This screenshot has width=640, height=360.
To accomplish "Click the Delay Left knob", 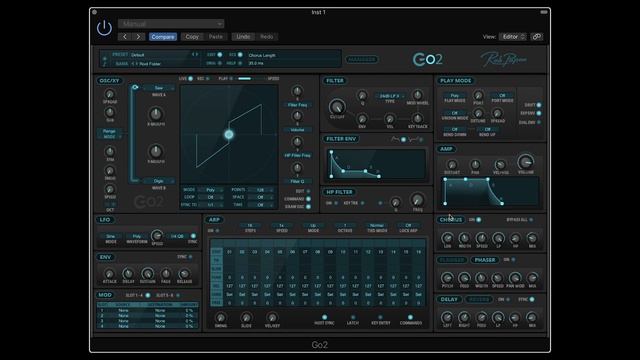I will (x=447, y=317).
